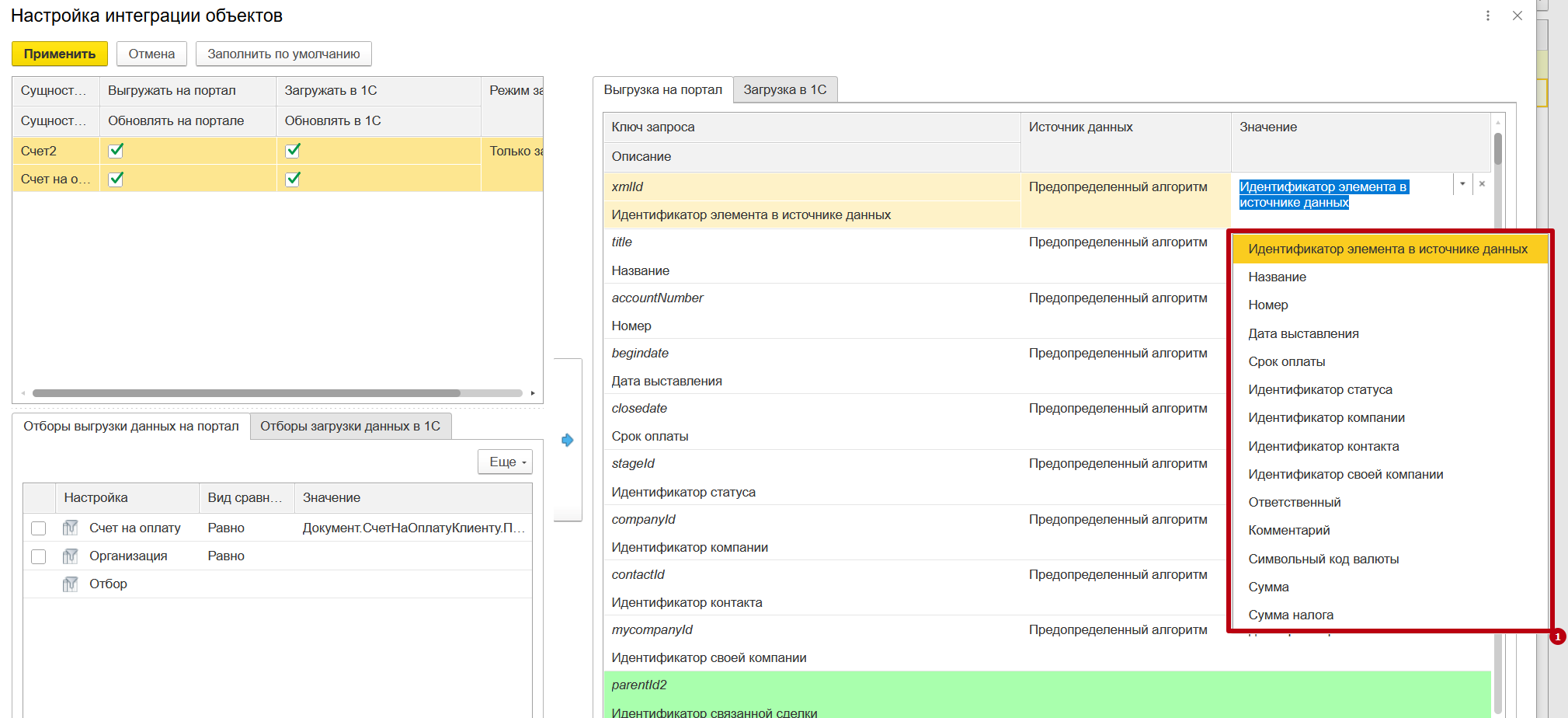
Task: Click the horizontal scrollbar under the entity table
Action: (x=246, y=393)
